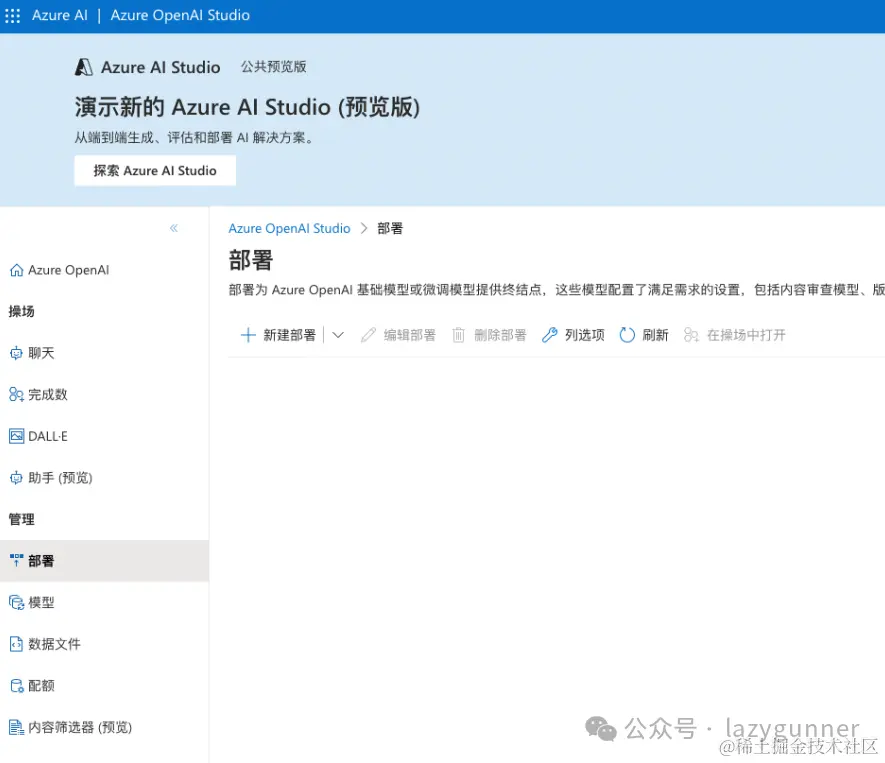Click the 助手 assistant bot icon
Screen dimensions: 885x763
click(16, 478)
